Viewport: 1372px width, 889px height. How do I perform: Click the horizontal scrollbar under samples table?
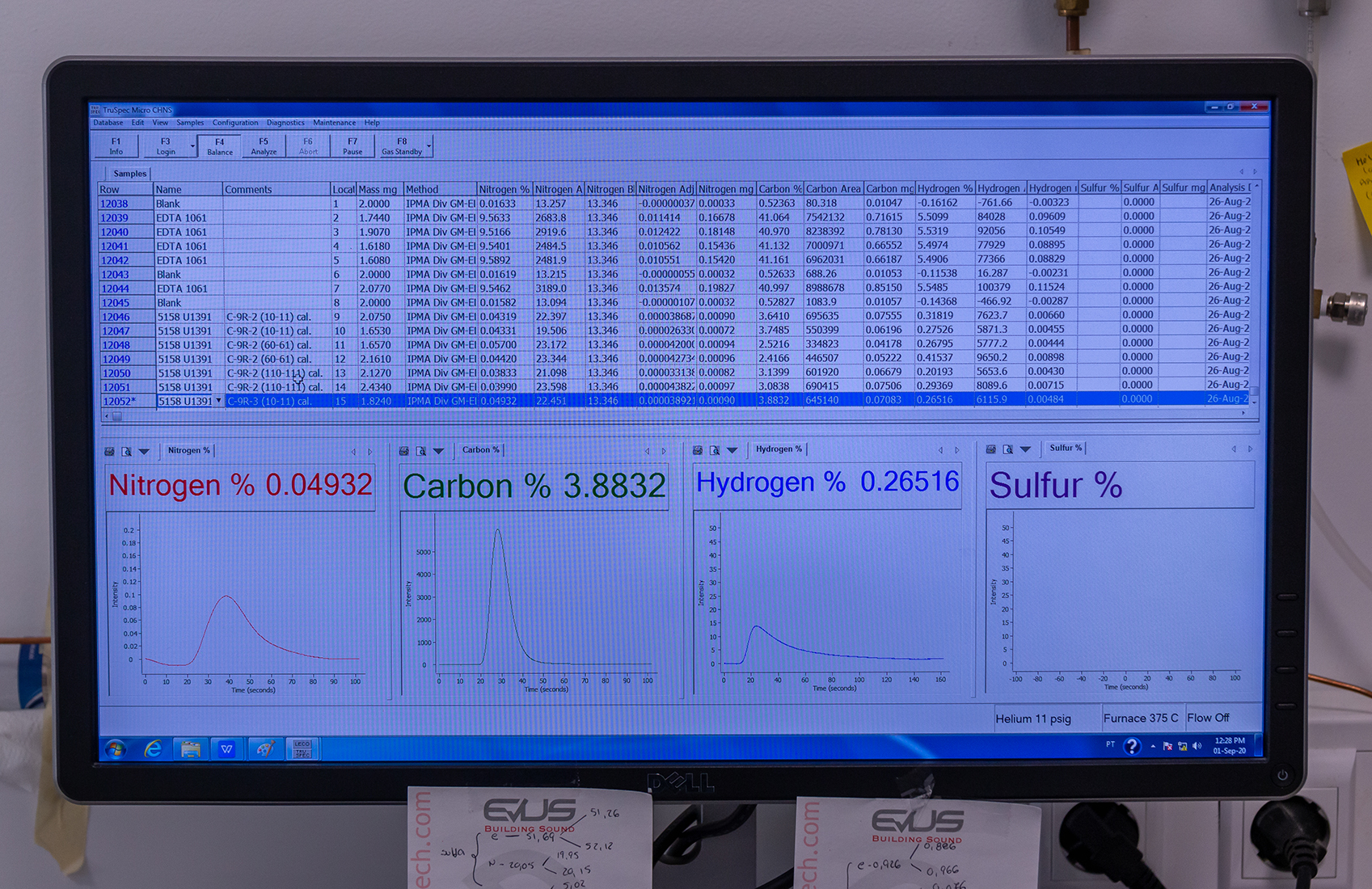tap(647, 416)
